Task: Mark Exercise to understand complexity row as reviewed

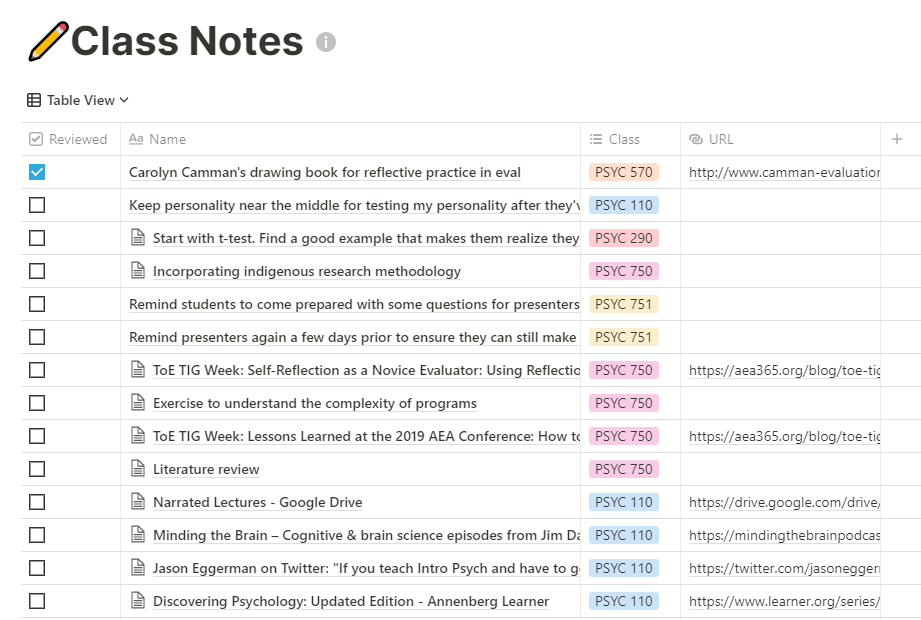Action: click(37, 403)
